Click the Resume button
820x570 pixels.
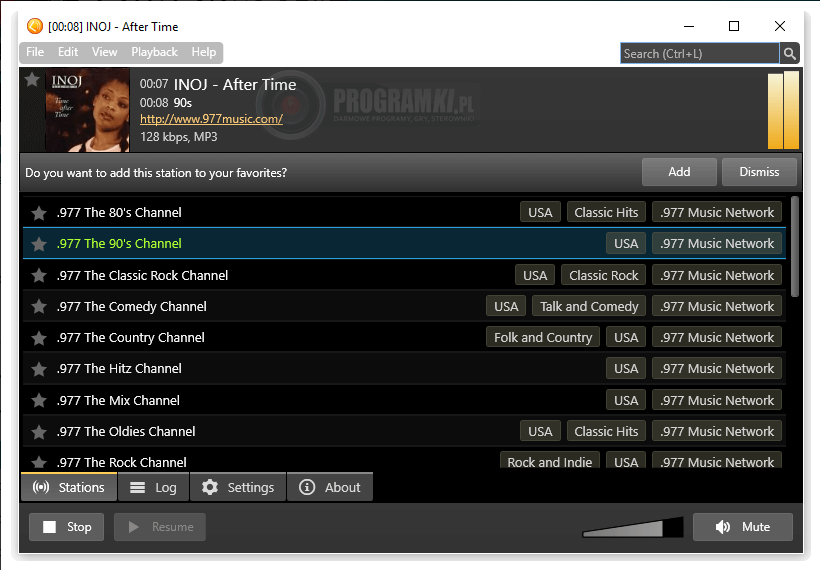point(160,527)
